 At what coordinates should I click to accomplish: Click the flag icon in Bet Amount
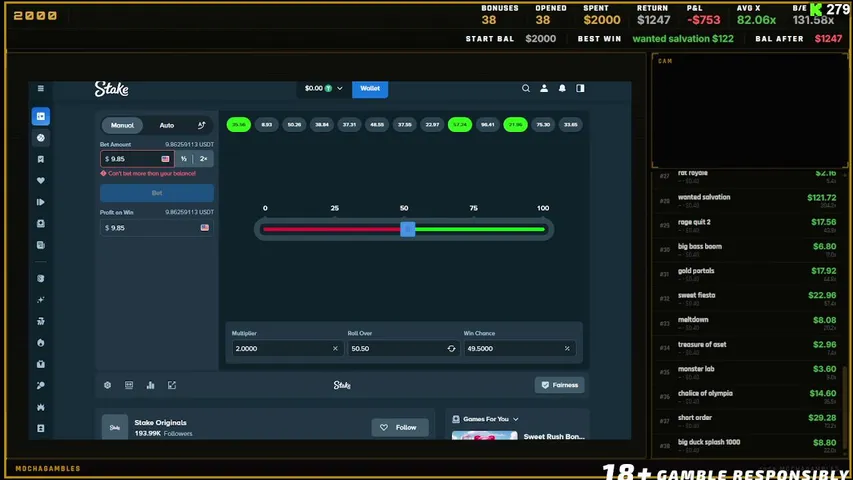[165, 159]
